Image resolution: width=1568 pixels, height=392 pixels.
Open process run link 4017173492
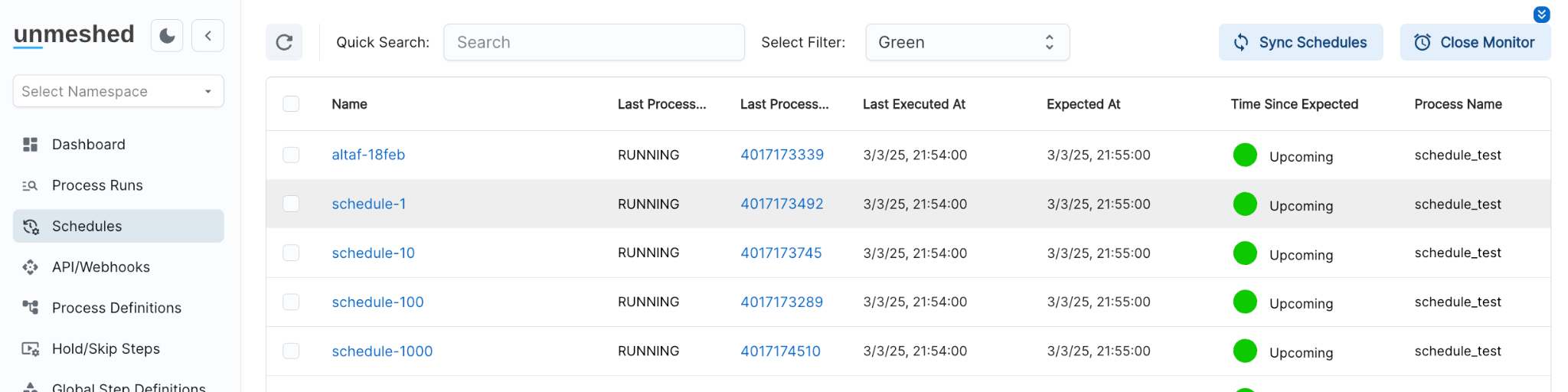click(x=782, y=204)
